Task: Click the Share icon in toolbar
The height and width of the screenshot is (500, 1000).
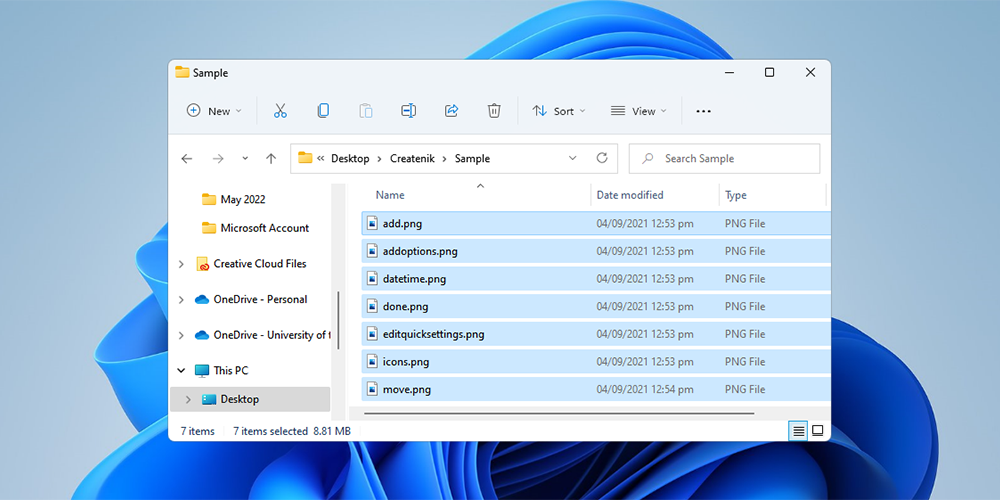Action: point(452,111)
